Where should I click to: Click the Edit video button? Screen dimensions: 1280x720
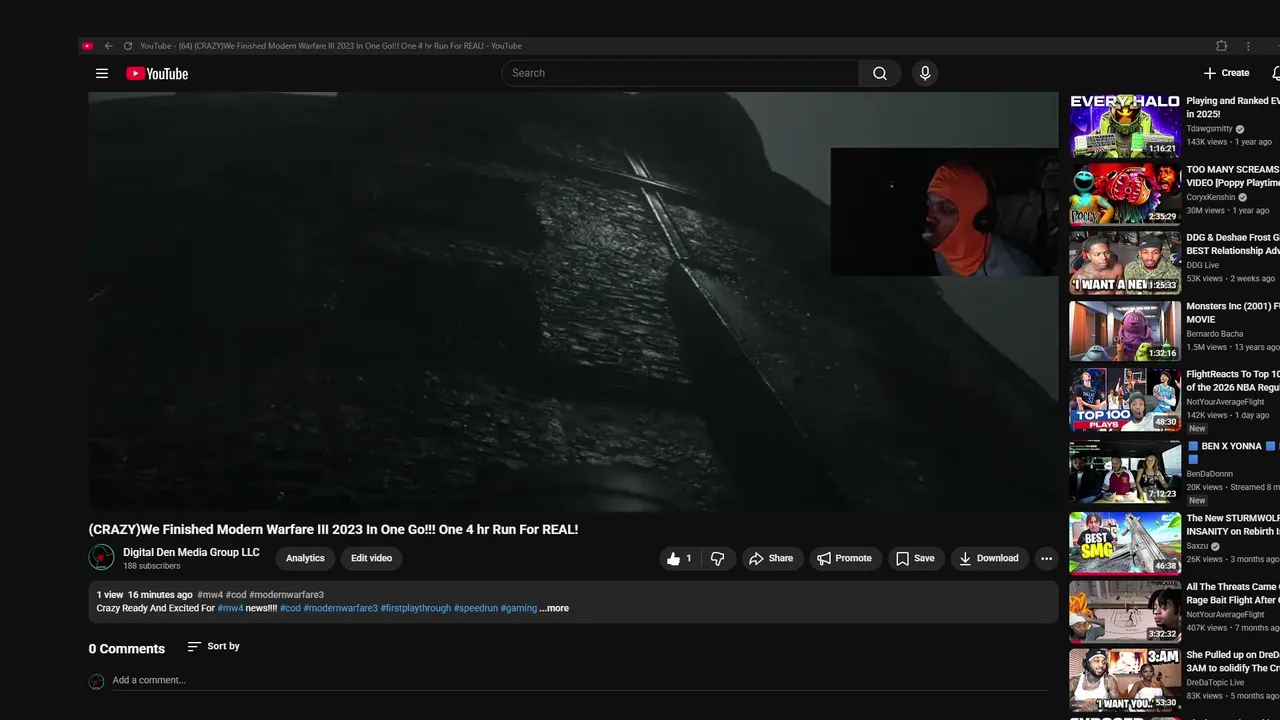371,559
